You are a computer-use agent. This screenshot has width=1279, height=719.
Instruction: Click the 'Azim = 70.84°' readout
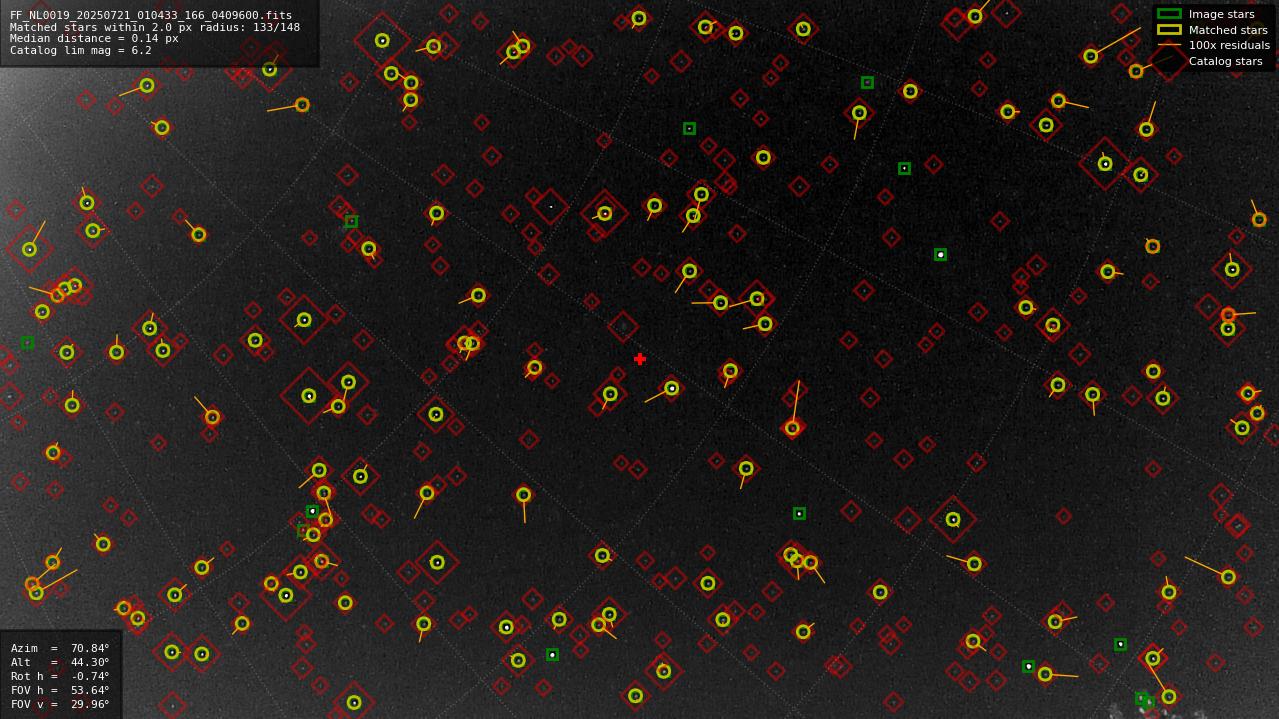pyautogui.click(x=60, y=648)
